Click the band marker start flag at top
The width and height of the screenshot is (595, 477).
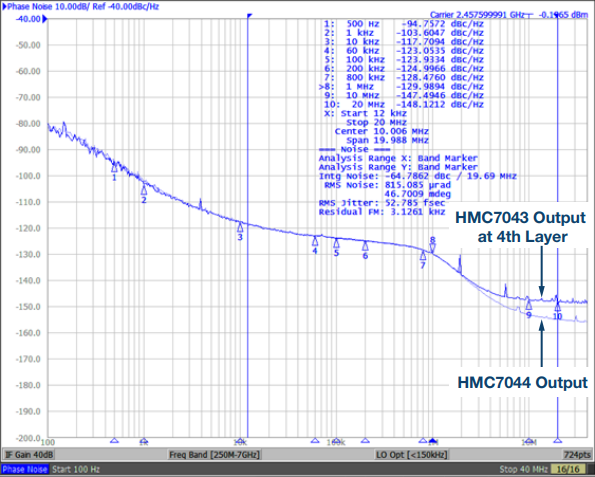coord(249,16)
